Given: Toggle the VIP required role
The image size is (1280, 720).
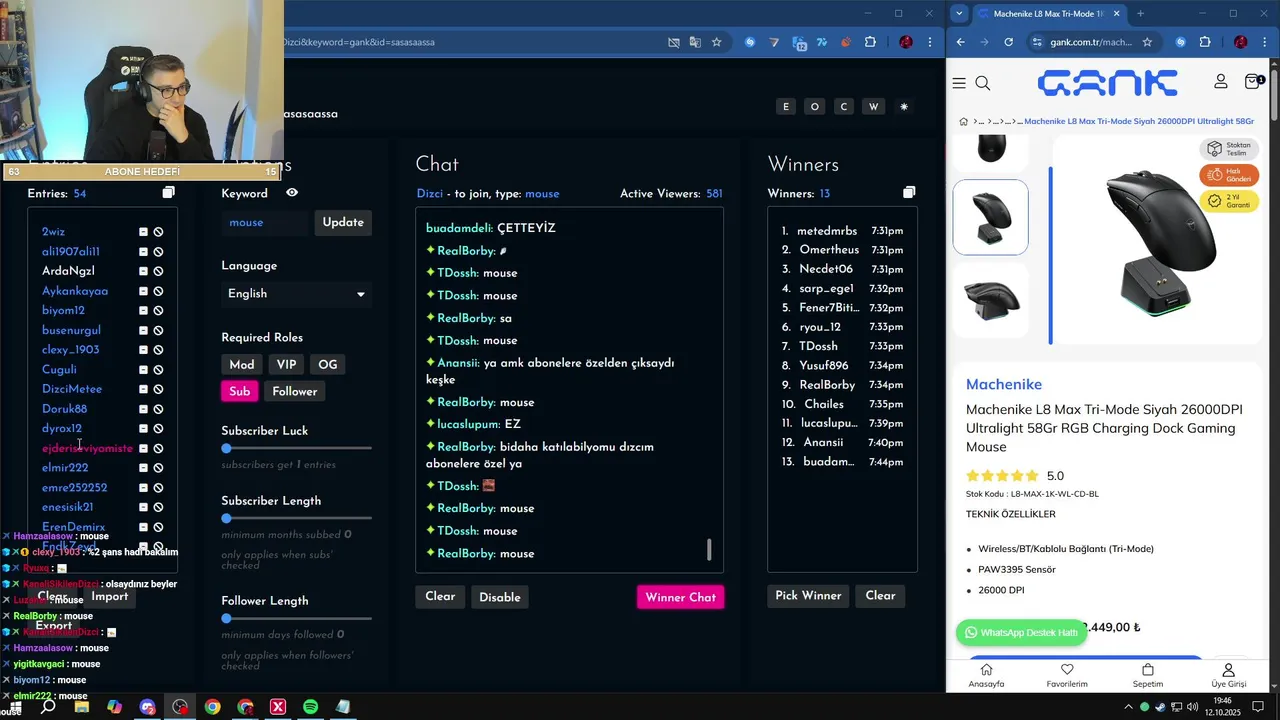Looking at the screenshot, I should pyautogui.click(x=286, y=365).
